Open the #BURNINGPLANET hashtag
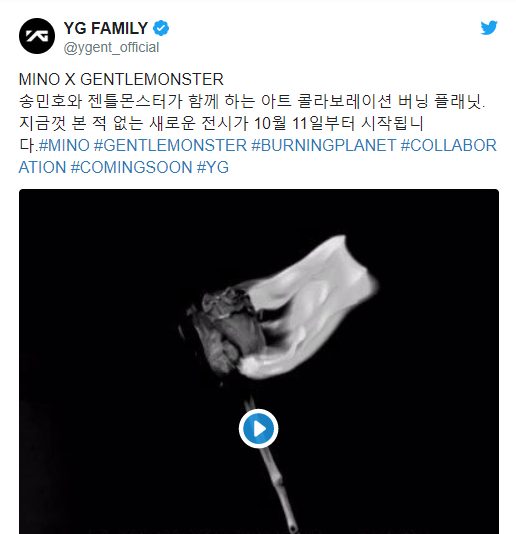516x534 pixels. 324,145
